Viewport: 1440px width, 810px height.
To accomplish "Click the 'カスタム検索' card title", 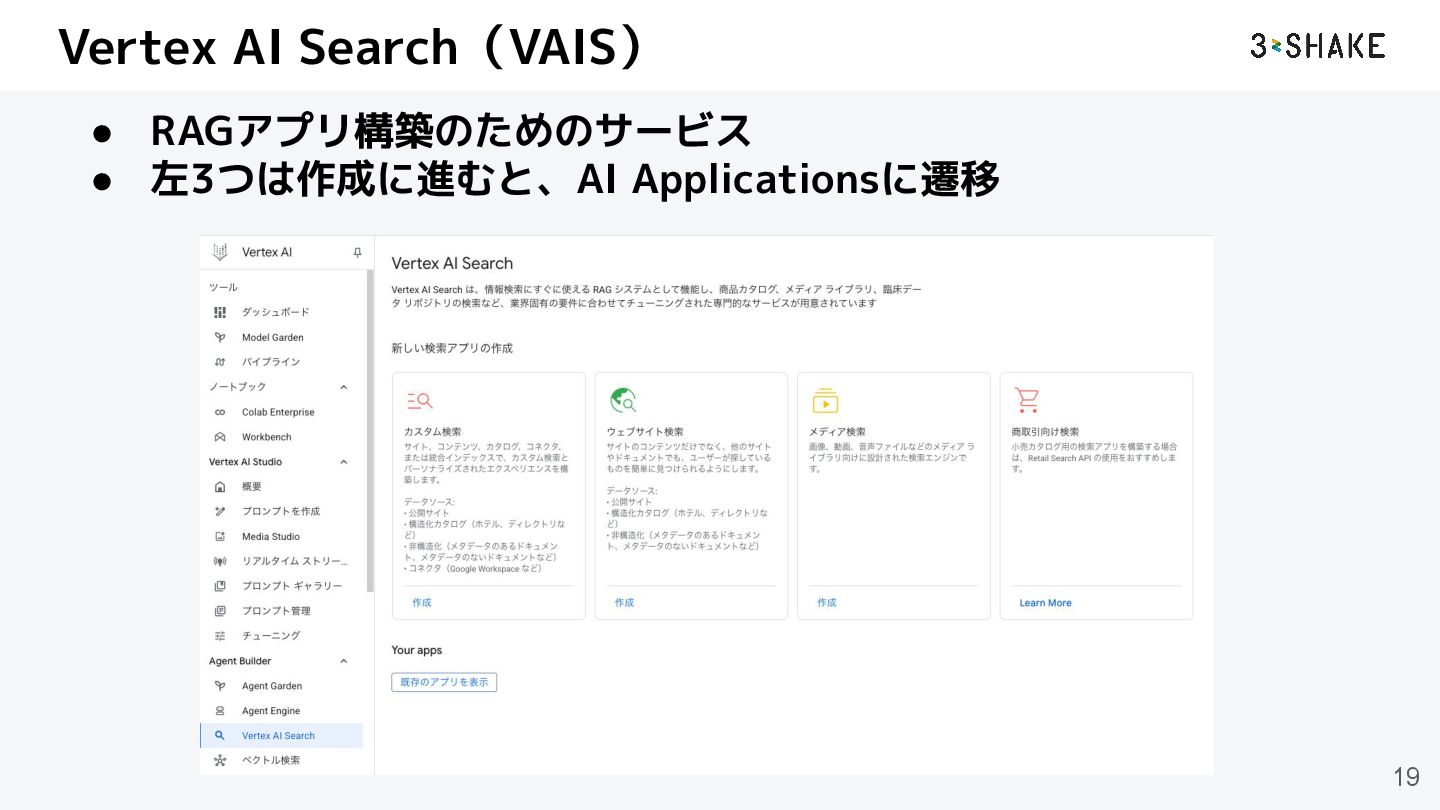I will [x=433, y=432].
